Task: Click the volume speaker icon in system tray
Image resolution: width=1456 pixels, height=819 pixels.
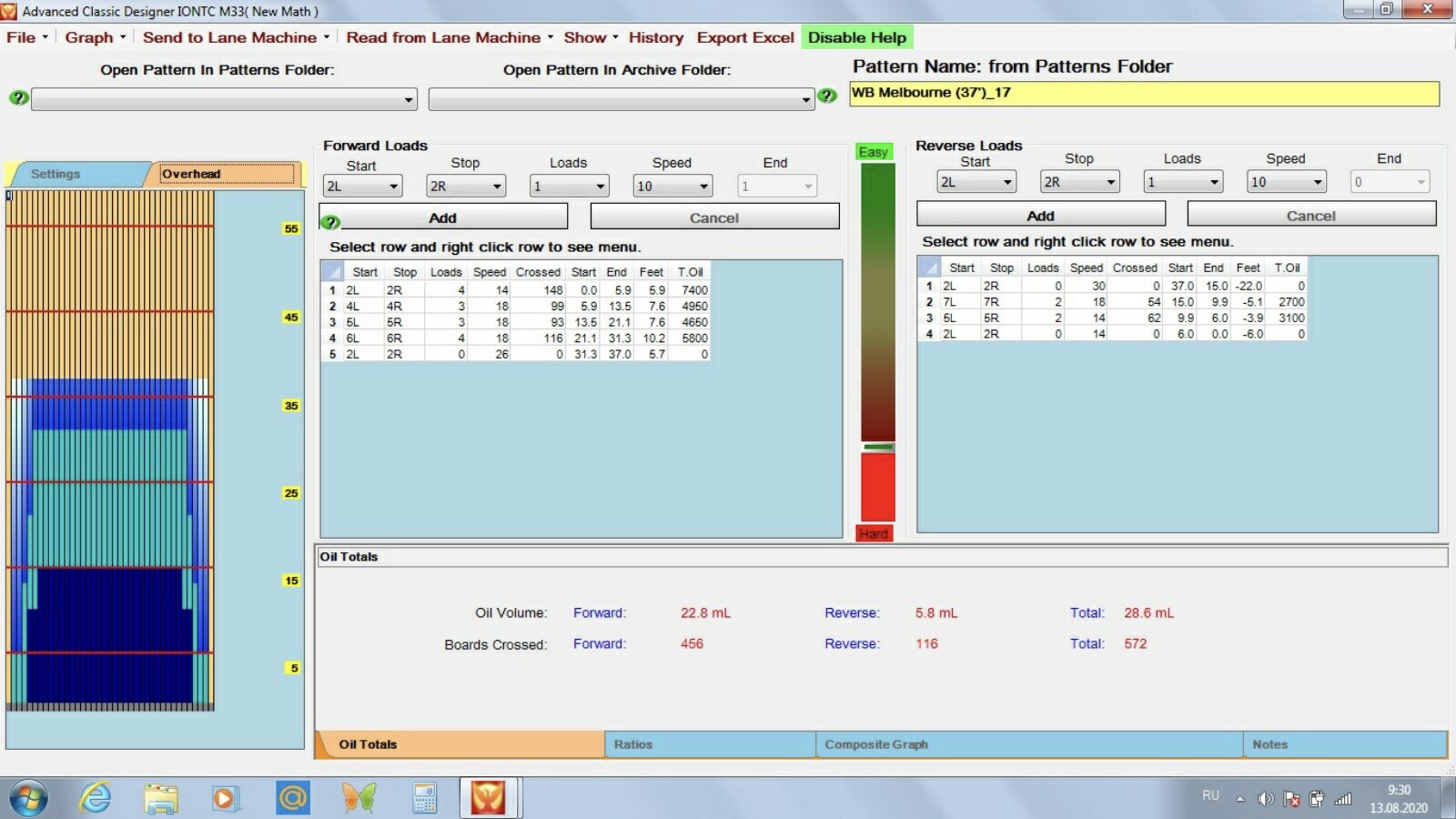Action: click(1265, 799)
